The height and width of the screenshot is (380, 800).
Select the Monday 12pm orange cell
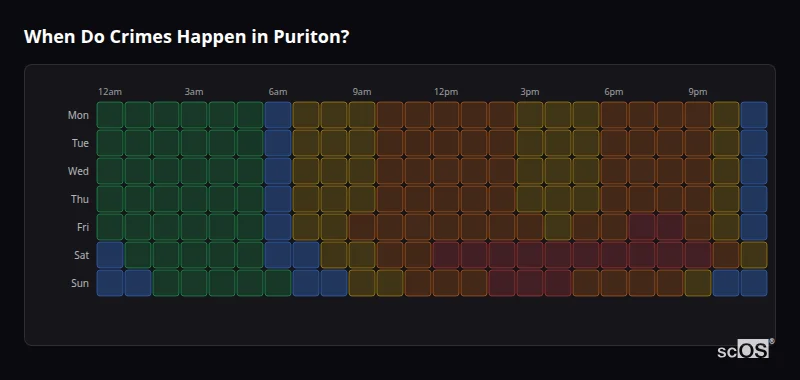coord(445,115)
